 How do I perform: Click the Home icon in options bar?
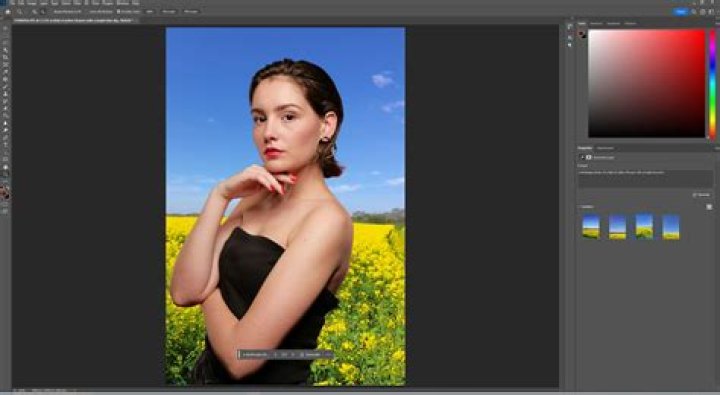8,11
